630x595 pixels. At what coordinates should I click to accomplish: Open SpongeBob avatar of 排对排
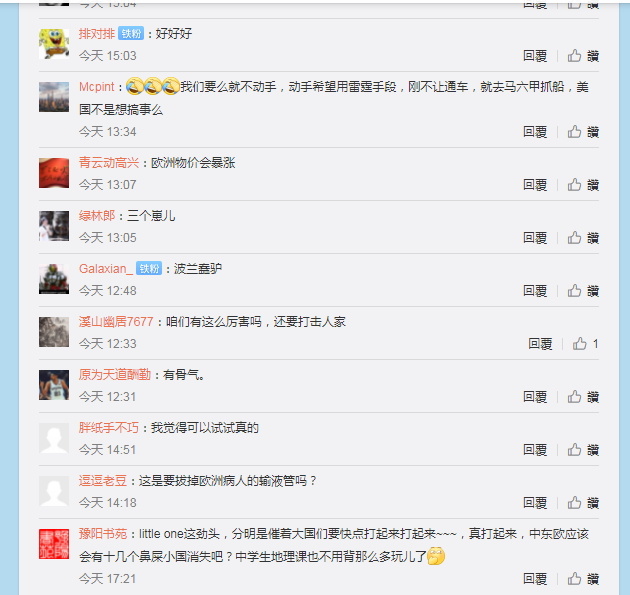click(54, 44)
